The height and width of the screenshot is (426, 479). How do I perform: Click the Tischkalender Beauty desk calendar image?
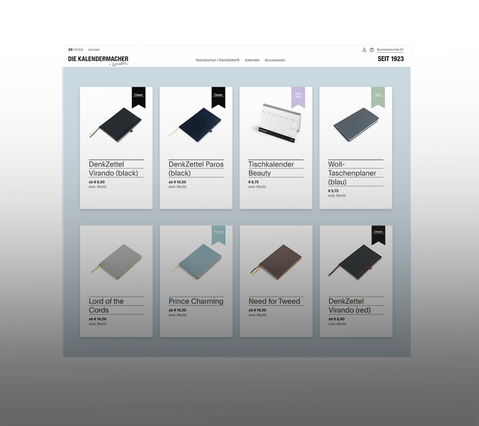point(279,123)
